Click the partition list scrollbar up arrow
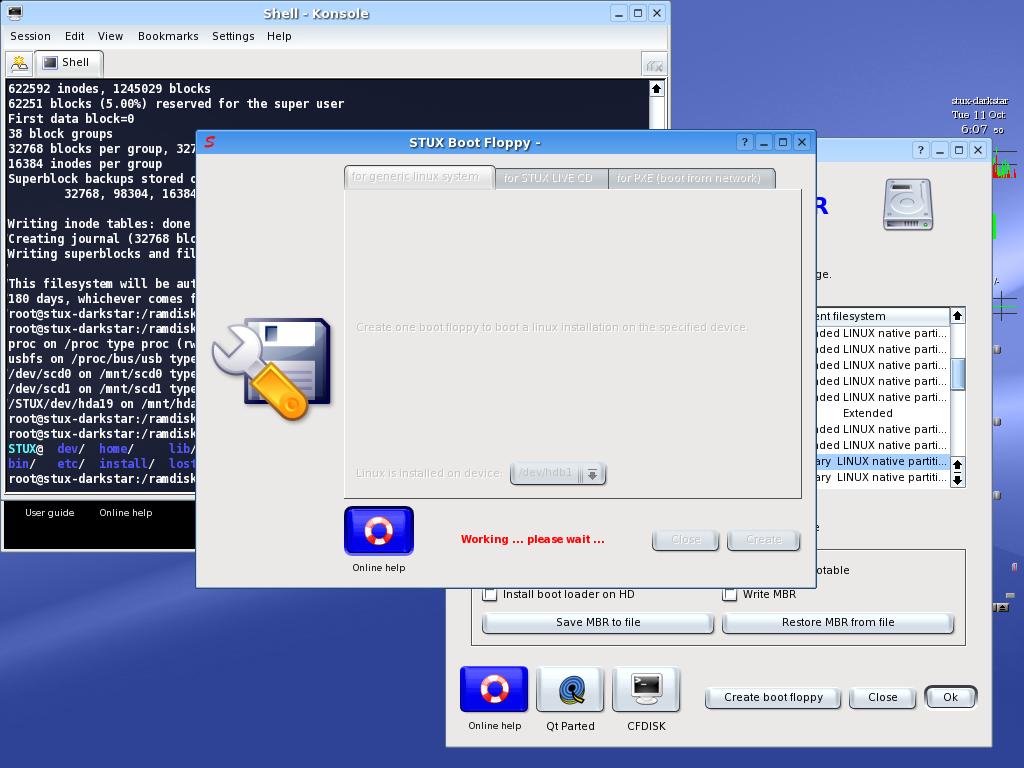Viewport: 1024px width, 768px height. pyautogui.click(x=957, y=316)
